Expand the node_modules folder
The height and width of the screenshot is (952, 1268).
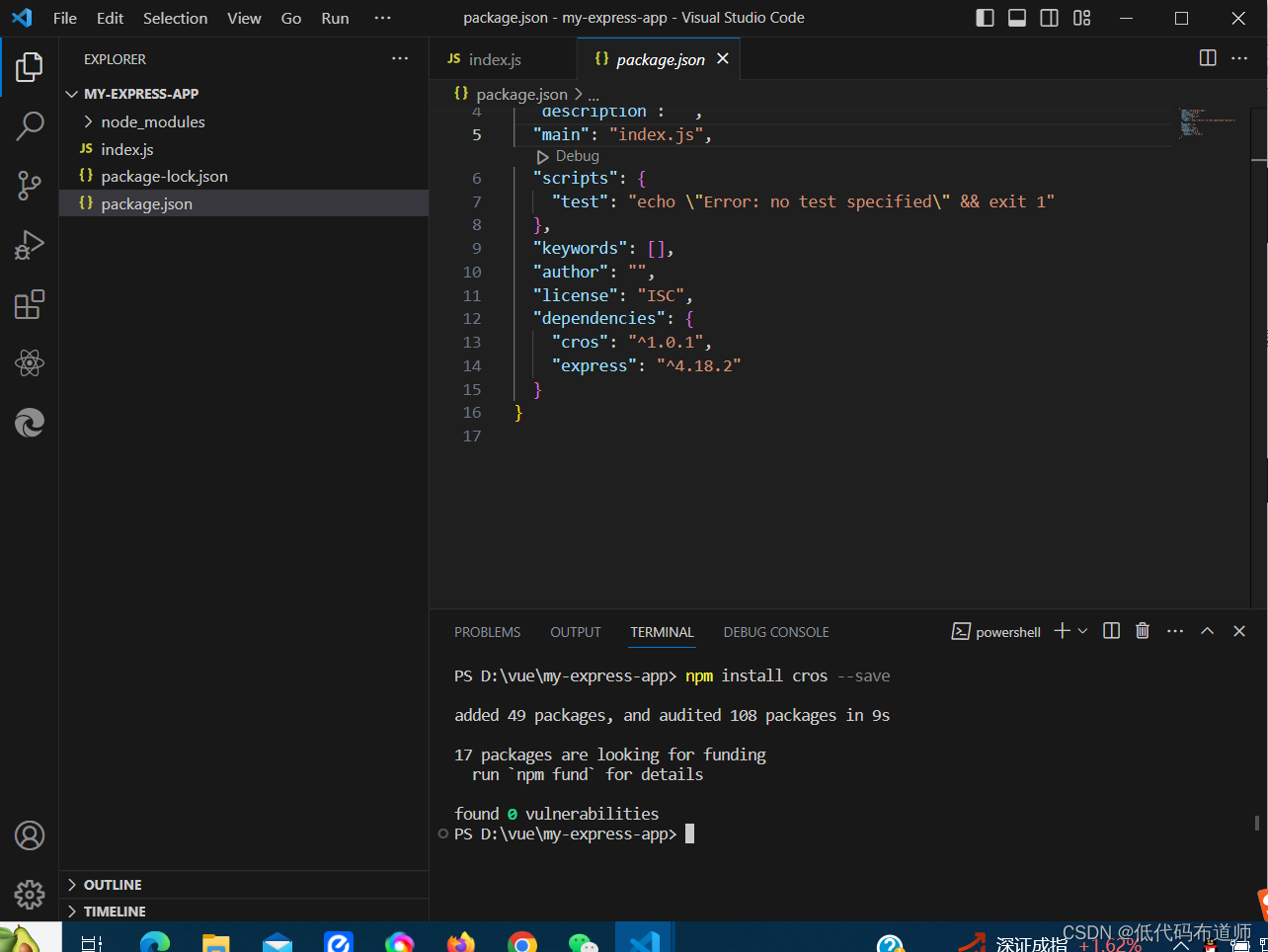(x=244, y=121)
